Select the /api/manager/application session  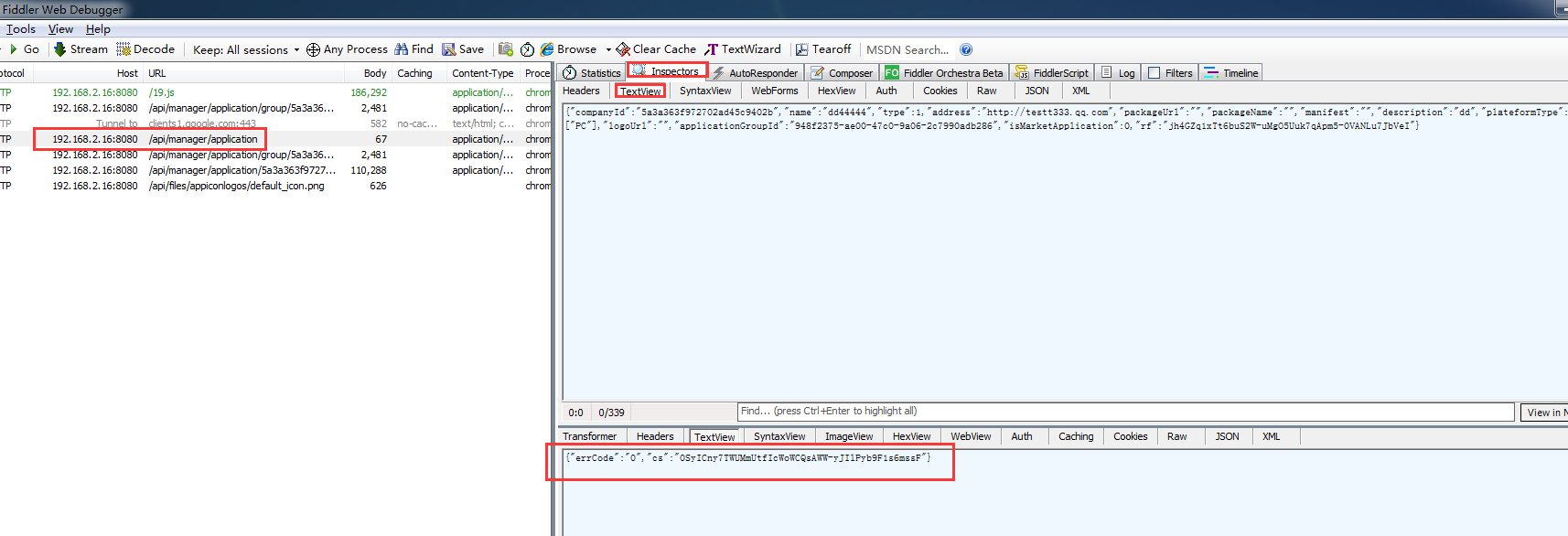tap(274, 139)
